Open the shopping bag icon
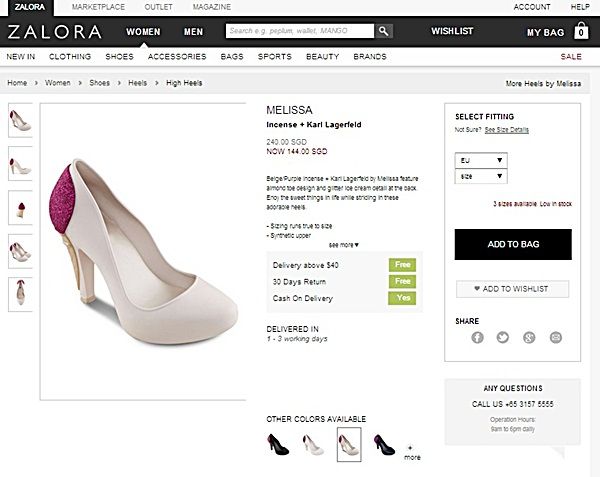The image size is (600, 477). point(581,31)
